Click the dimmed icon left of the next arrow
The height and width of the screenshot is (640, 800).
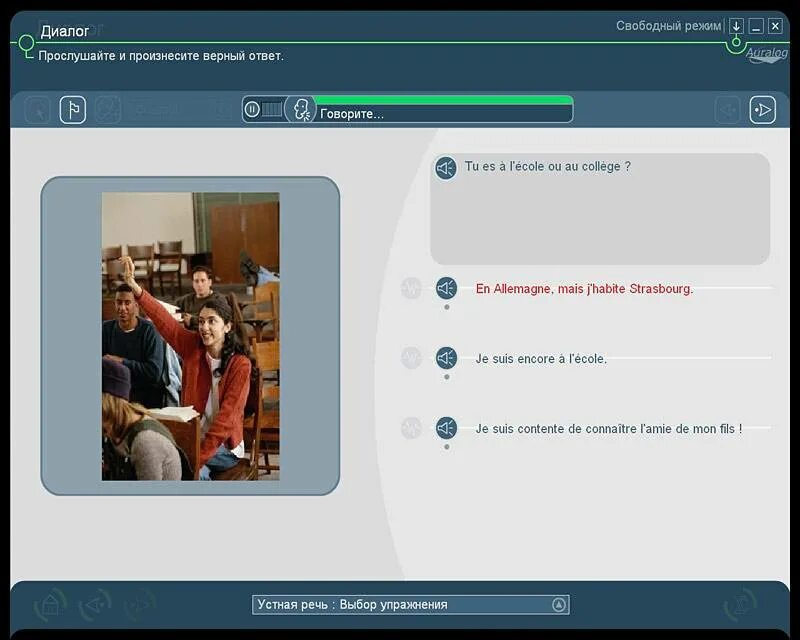(728, 110)
